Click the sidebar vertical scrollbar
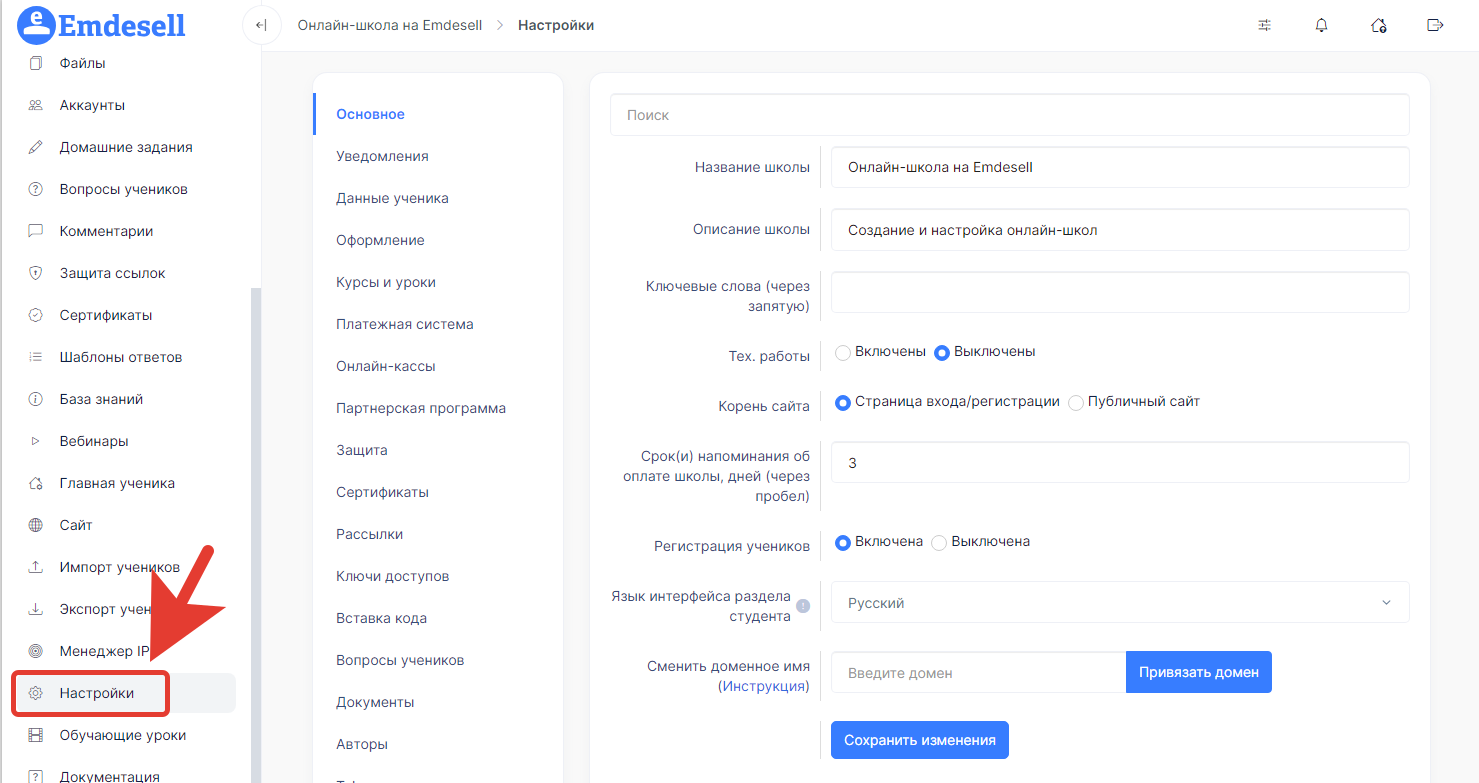The height and width of the screenshot is (783, 1479). [x=256, y=535]
